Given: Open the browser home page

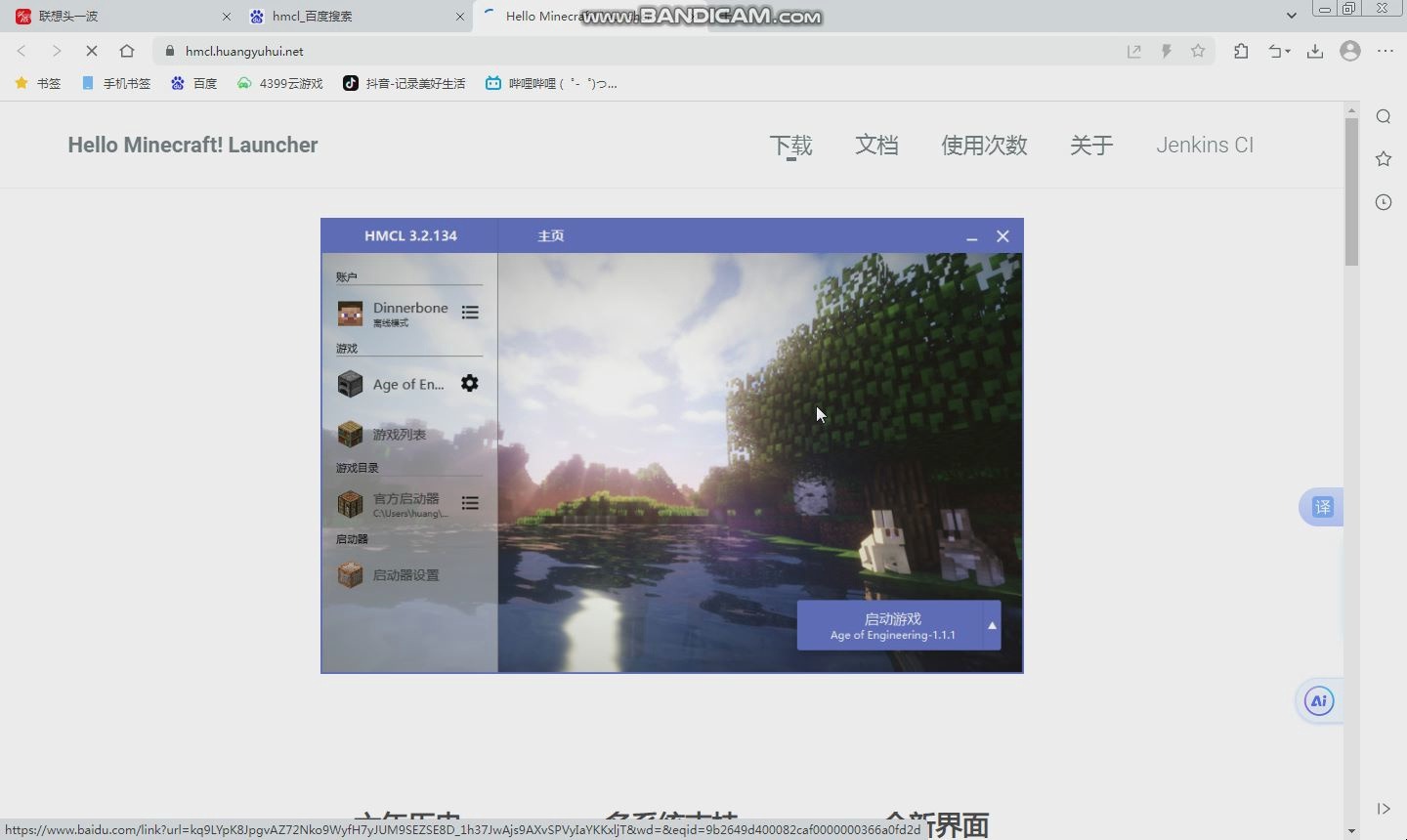Looking at the screenshot, I should pos(127,51).
